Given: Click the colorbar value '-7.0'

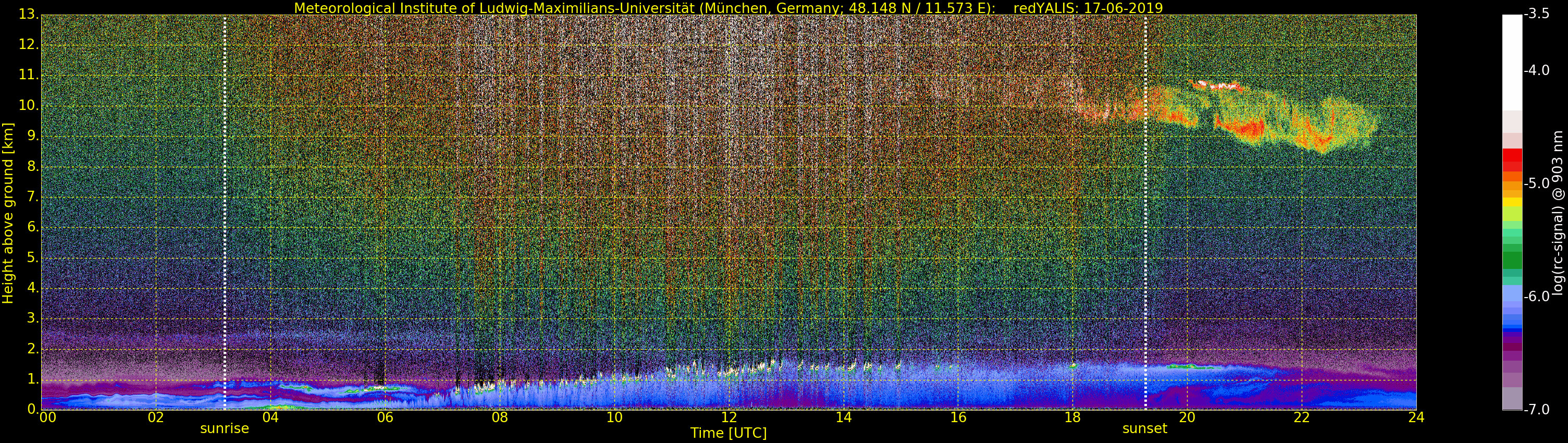Looking at the screenshot, I should coord(1537,409).
